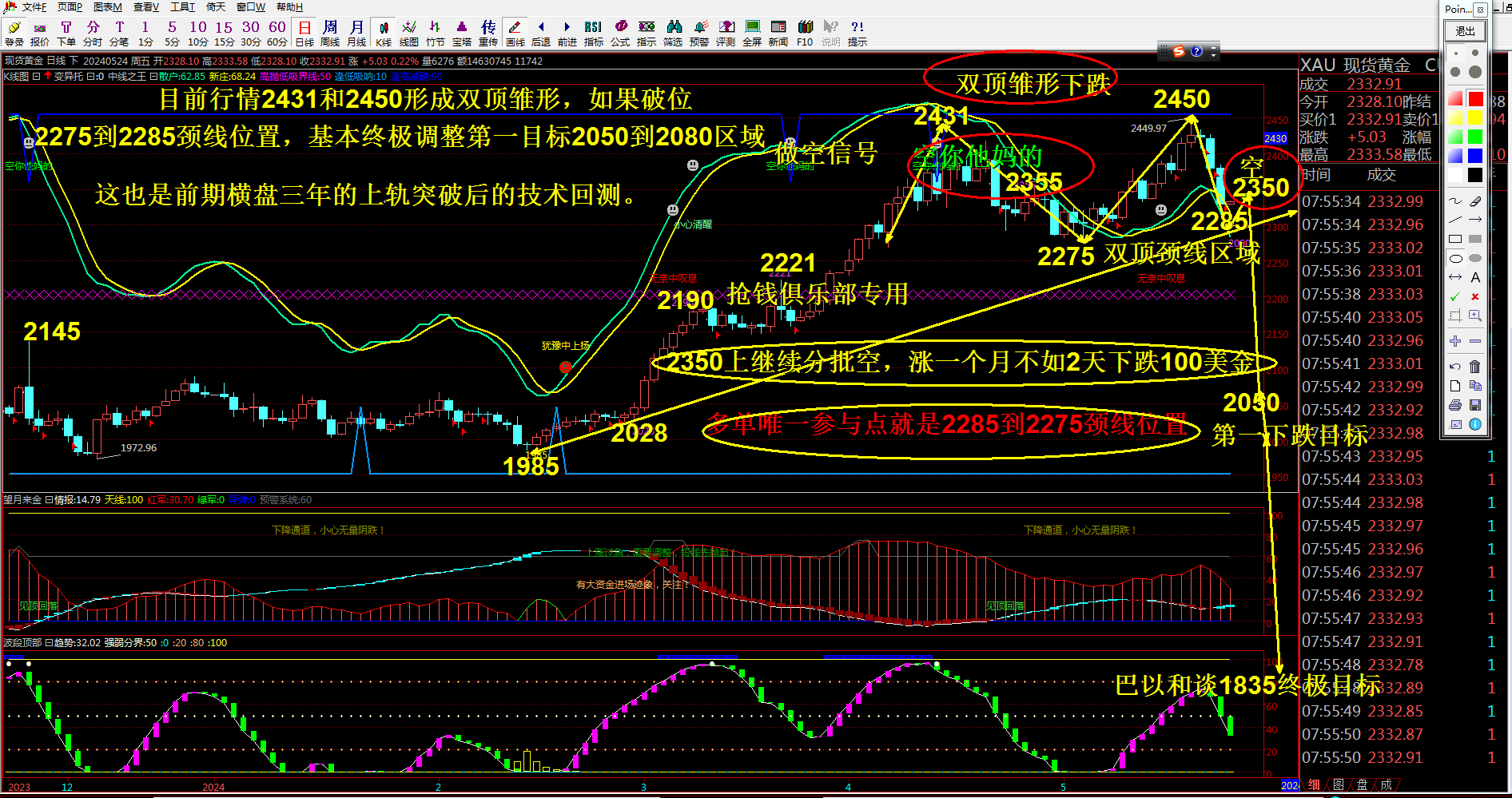
Task: Collapse the floating toolbar with its chevron
Action: 1213,54
